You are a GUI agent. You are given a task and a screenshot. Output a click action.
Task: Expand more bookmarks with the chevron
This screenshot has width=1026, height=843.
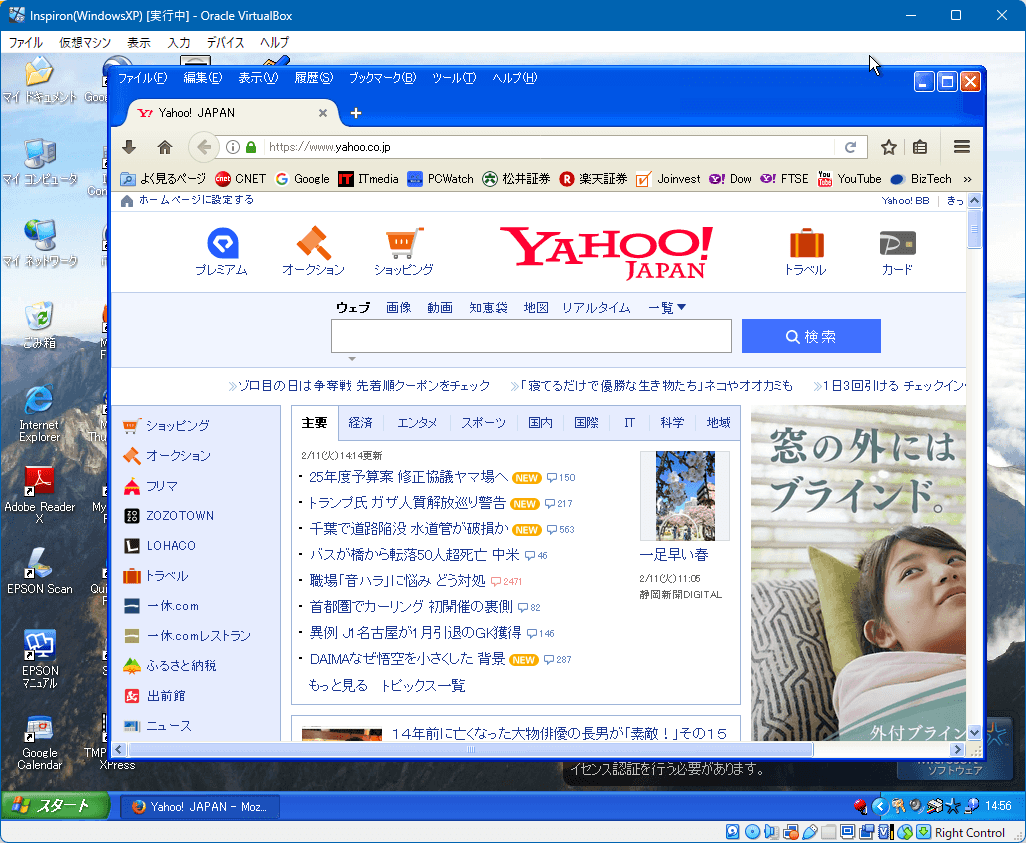[967, 179]
